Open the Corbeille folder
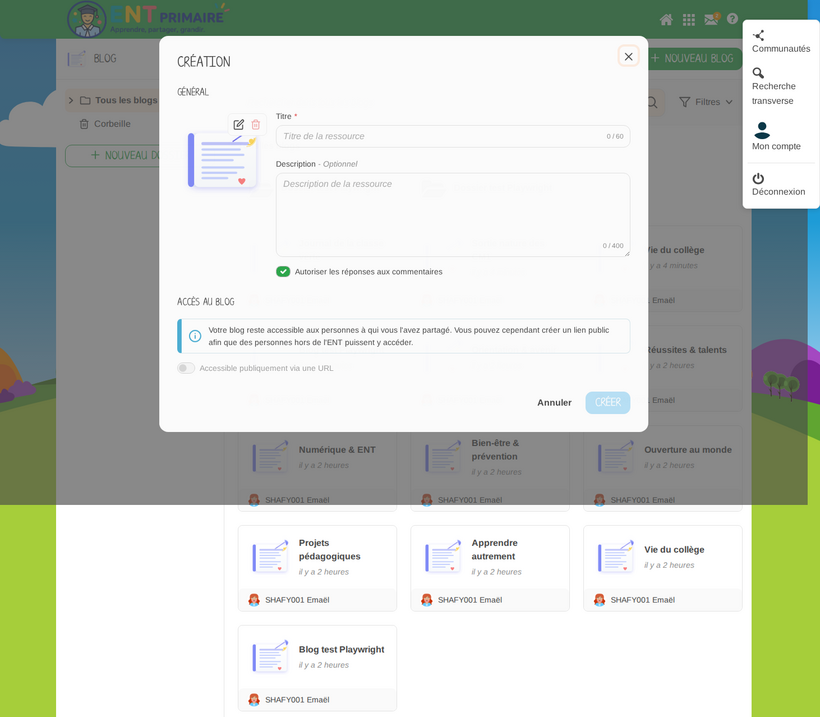This screenshot has width=820, height=717. coord(105,124)
